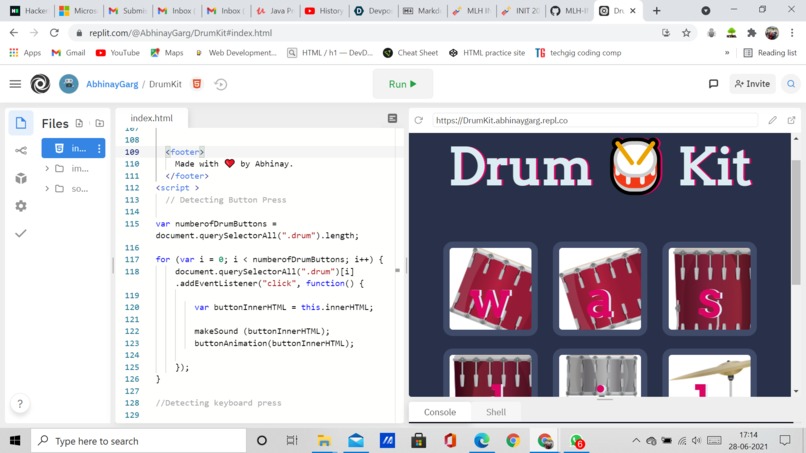Reload the browser page
The width and height of the screenshot is (806, 453).
(54, 33)
